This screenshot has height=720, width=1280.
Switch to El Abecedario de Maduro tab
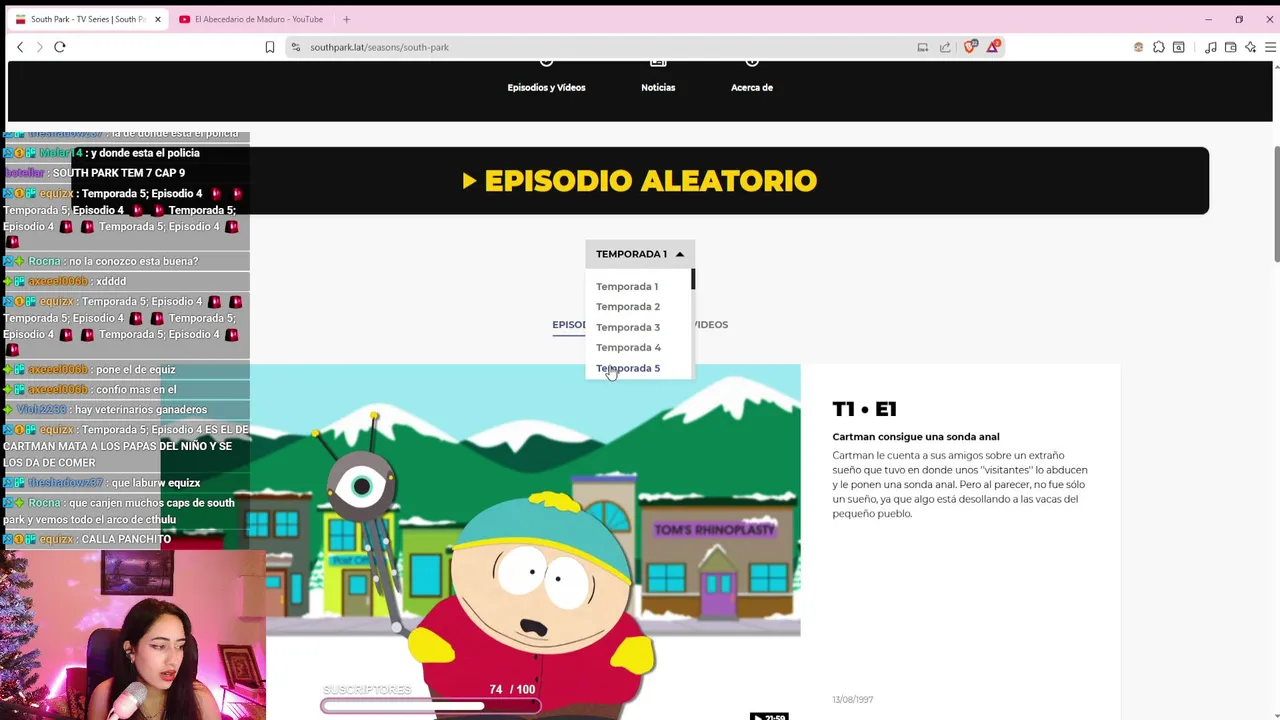252,19
